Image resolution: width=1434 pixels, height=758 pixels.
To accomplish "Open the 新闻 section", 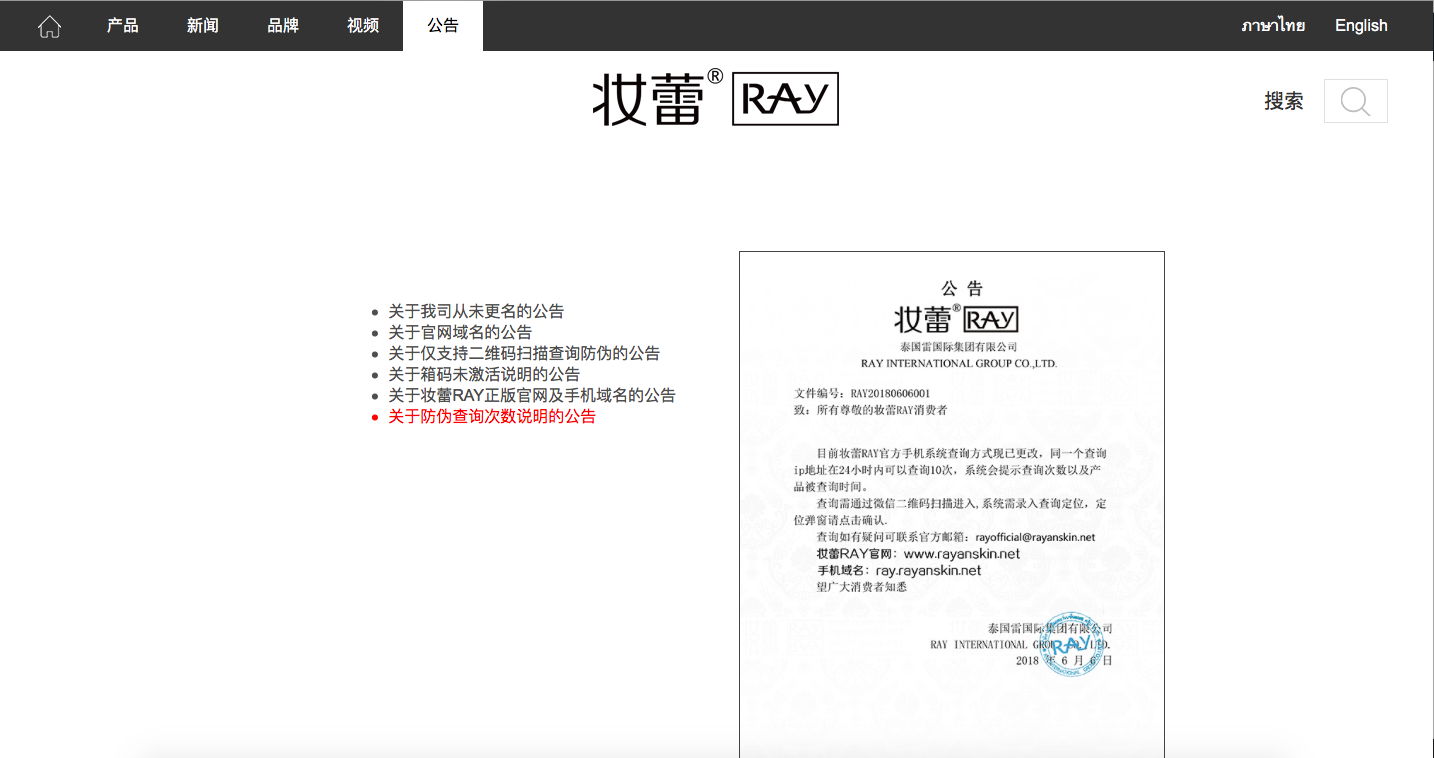I will click(x=202, y=25).
